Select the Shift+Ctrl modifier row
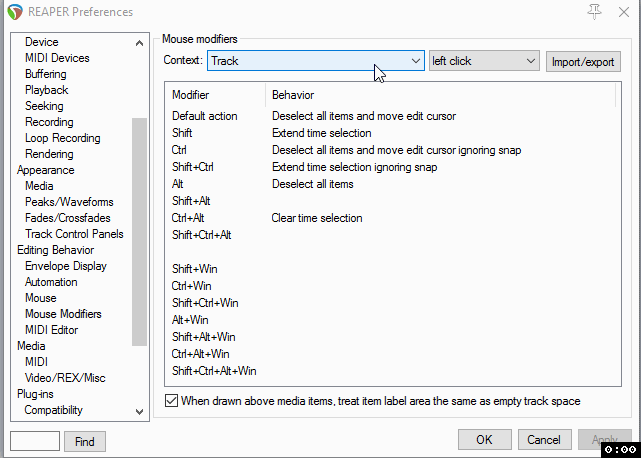Screen dimensions: 641x458 (x=193, y=167)
